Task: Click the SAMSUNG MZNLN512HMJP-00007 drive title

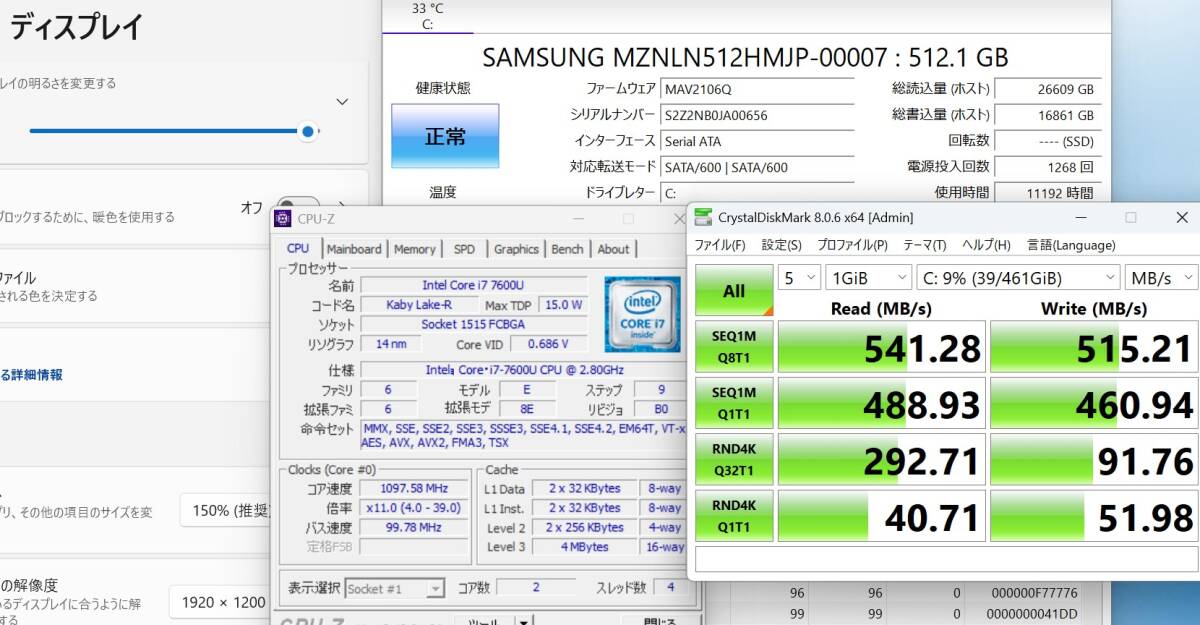Action: tap(745, 57)
